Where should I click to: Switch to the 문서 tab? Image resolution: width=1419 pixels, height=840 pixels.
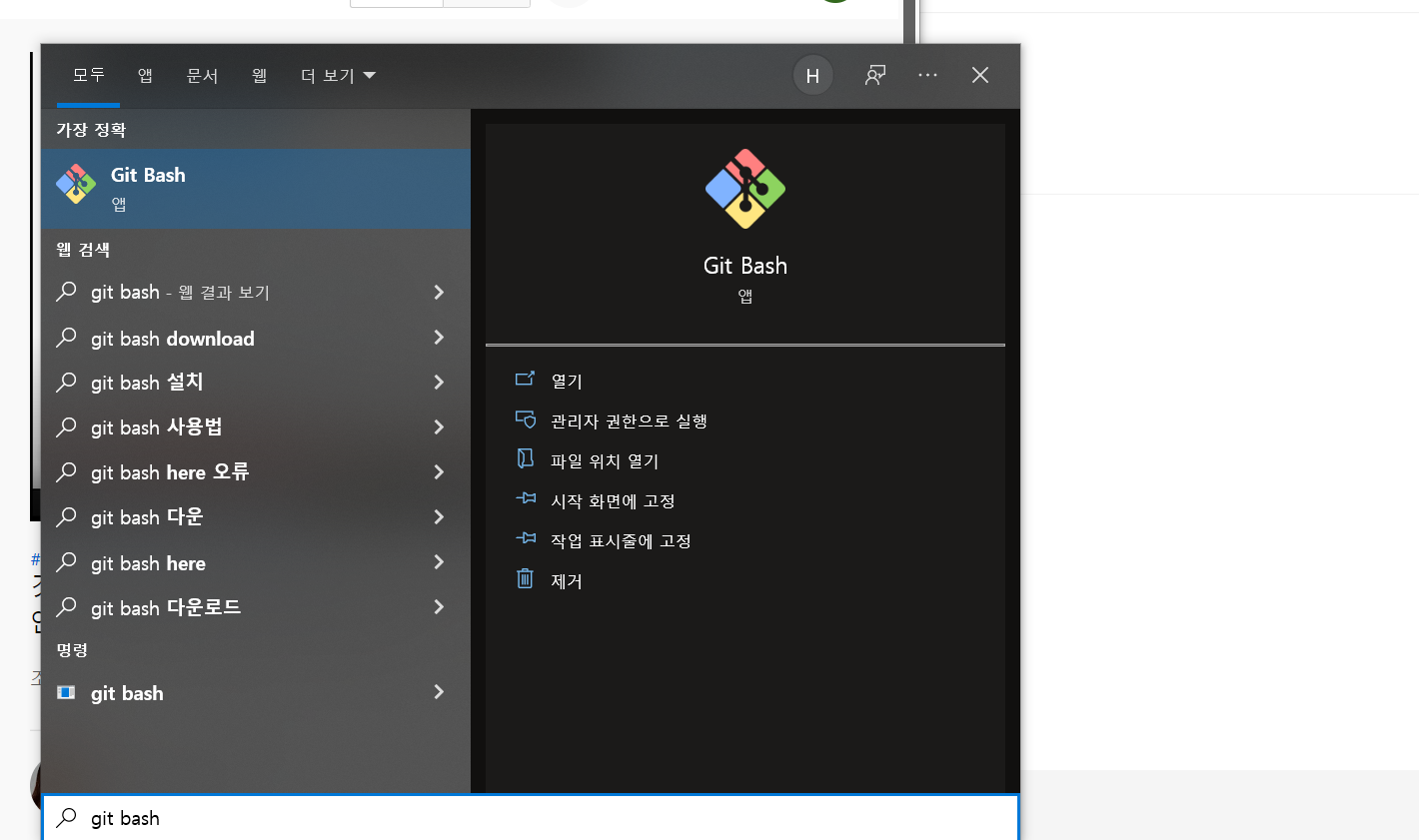202,75
